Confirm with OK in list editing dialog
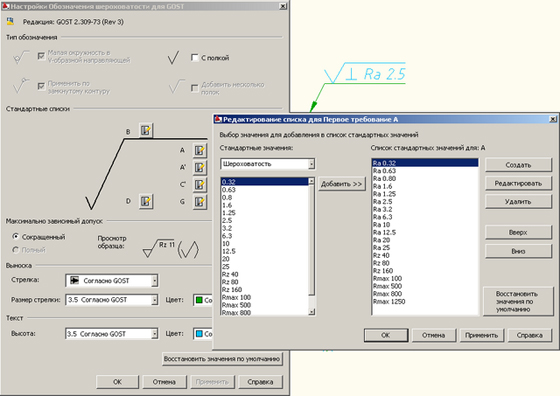This screenshot has width=560, height=396. click(386, 335)
